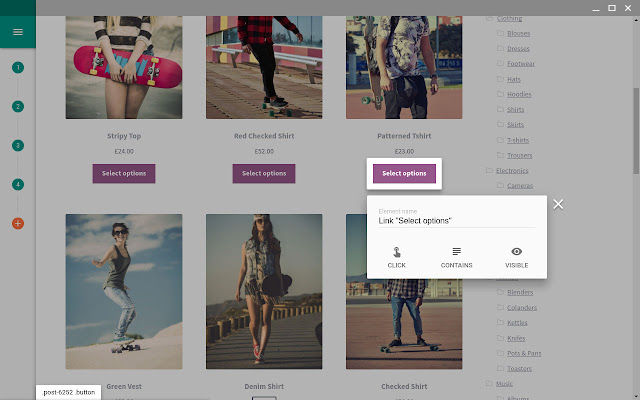Close the element popup with X
Image resolution: width=640 pixels, height=400 pixels.
coord(558,204)
